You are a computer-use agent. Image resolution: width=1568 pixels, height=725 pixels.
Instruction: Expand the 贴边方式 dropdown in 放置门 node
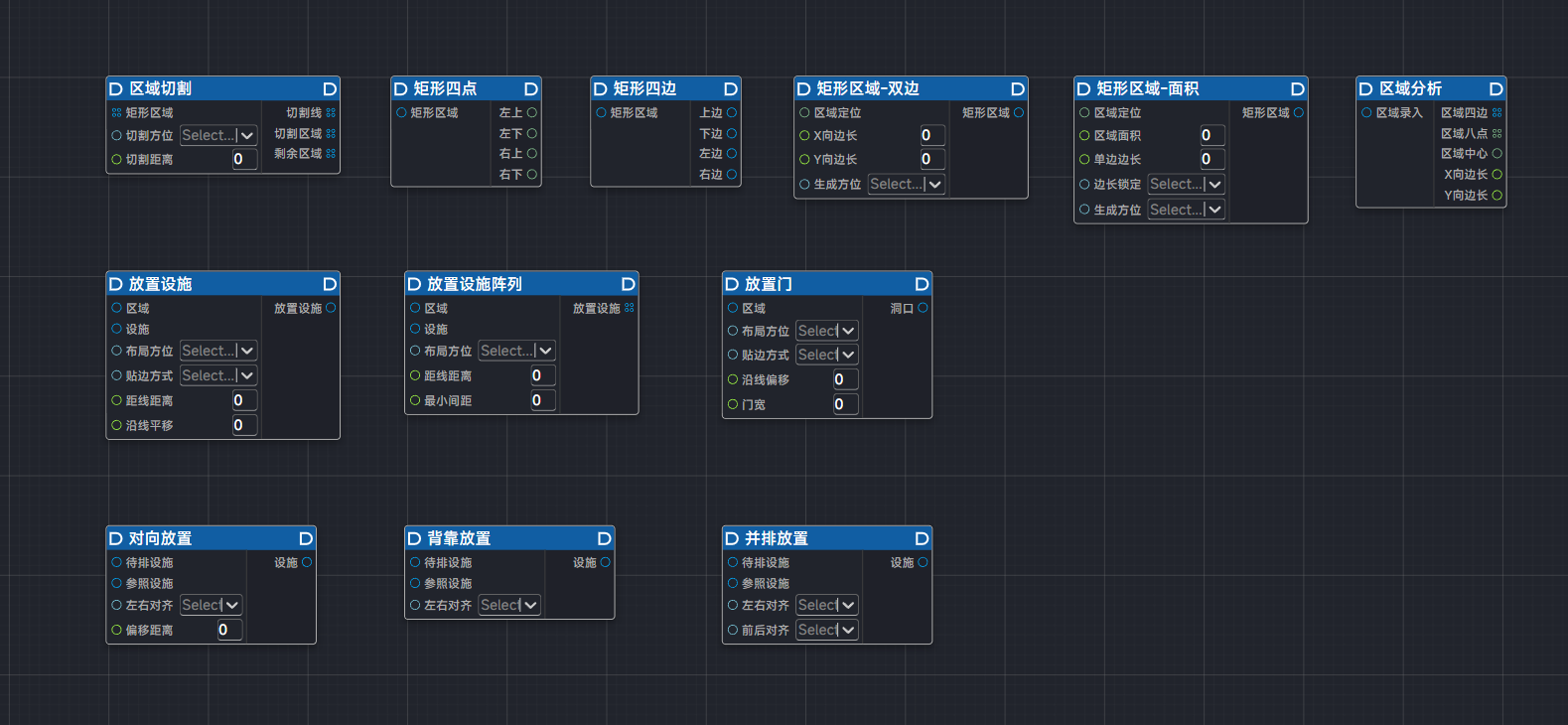(826, 355)
